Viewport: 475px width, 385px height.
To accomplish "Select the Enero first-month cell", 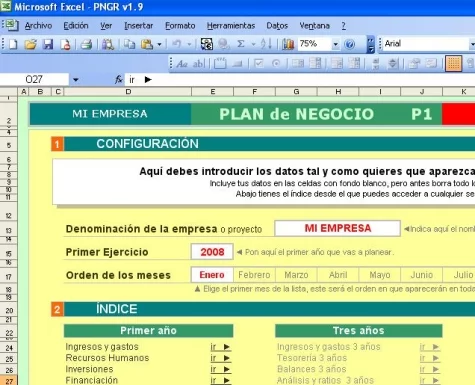I will point(212,275).
